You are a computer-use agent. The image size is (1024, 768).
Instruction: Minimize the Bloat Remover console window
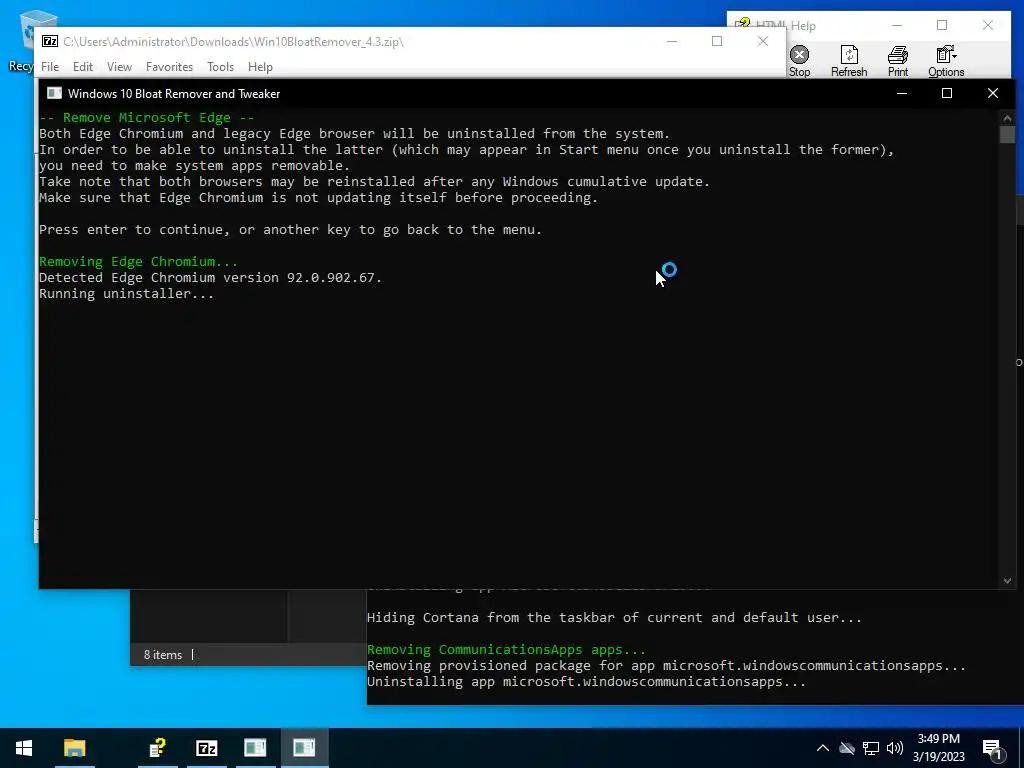(902, 93)
